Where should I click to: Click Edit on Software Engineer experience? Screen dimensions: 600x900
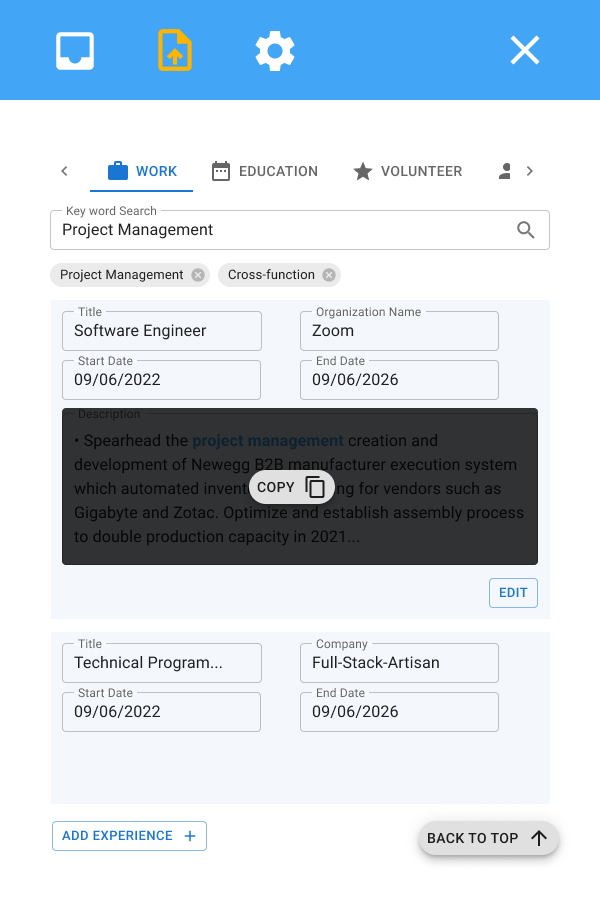(513, 593)
